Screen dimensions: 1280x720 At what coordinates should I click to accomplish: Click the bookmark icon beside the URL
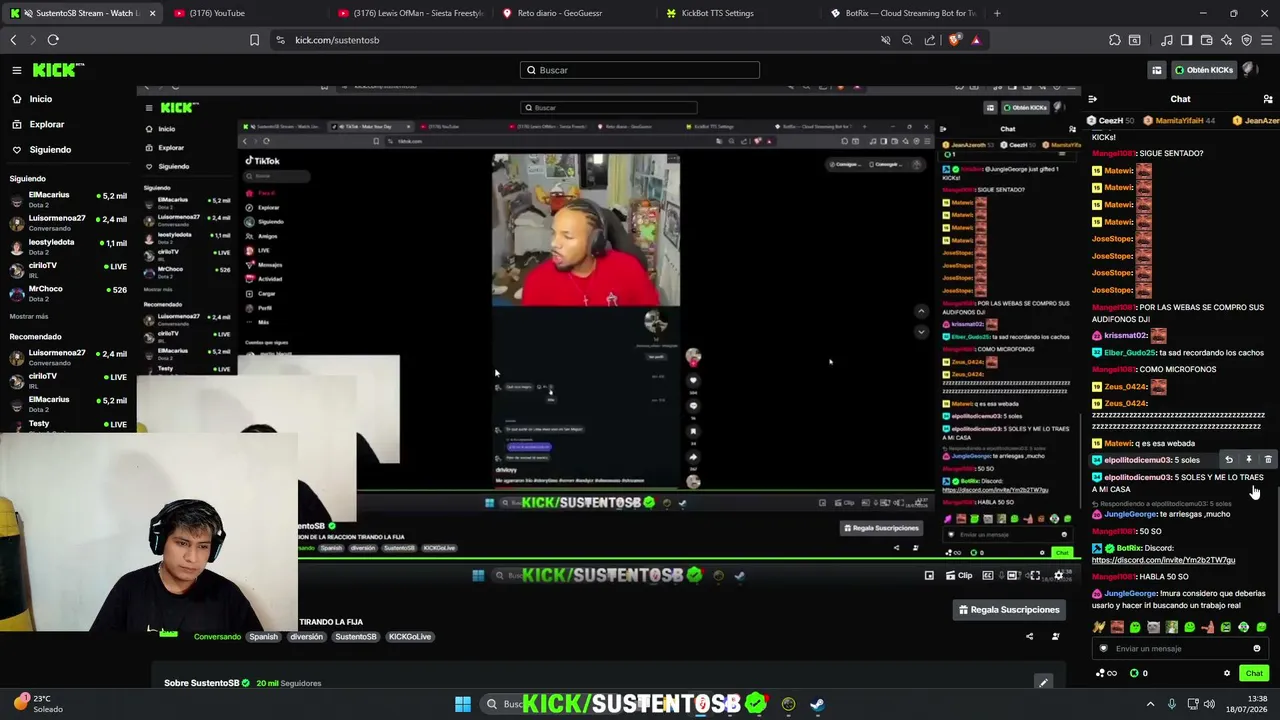pyautogui.click(x=254, y=40)
